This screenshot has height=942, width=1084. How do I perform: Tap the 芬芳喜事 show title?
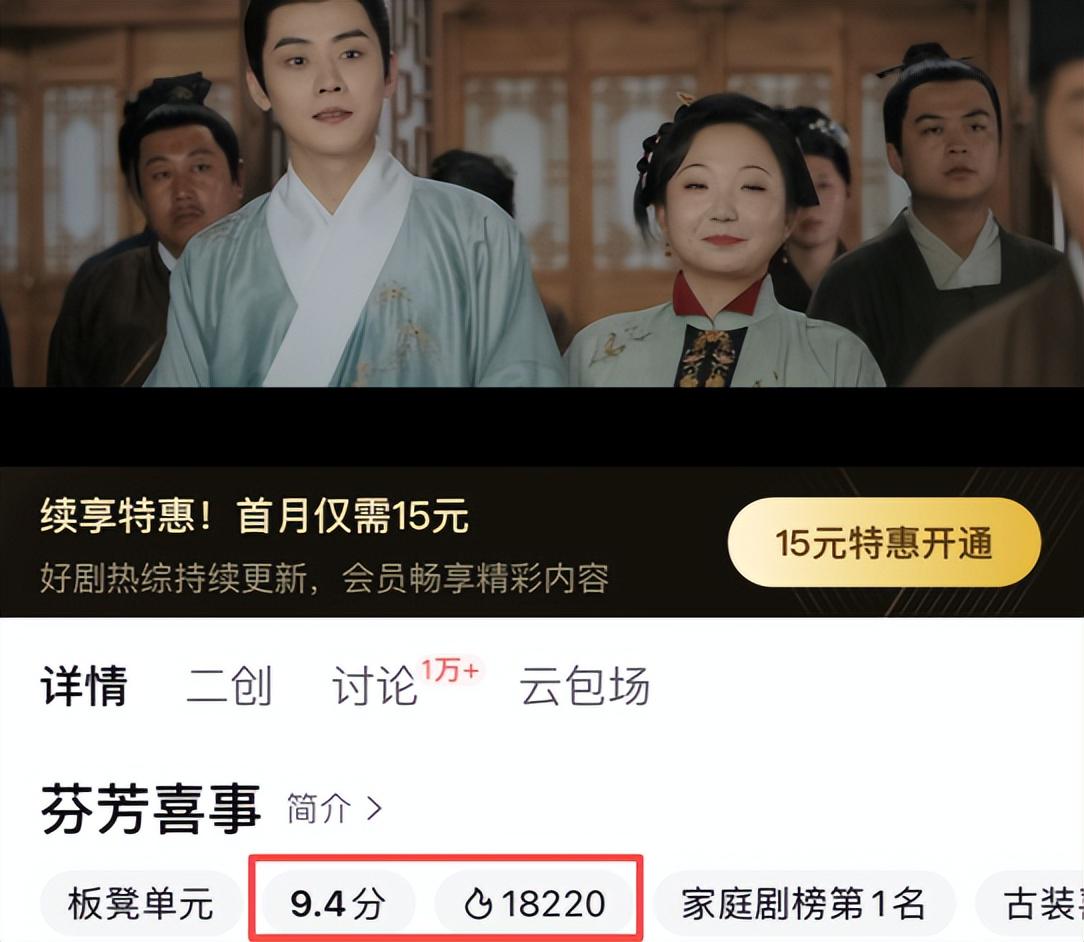tap(151, 809)
